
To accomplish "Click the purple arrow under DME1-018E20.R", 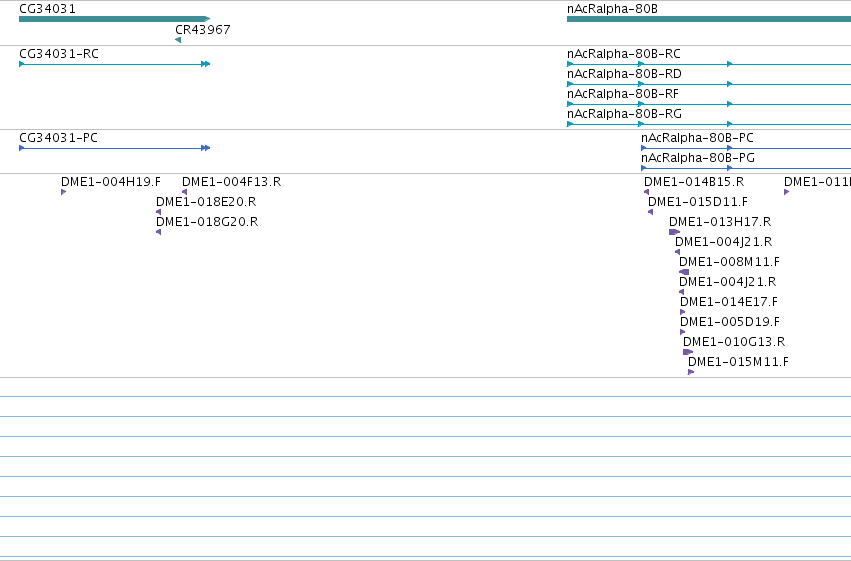I will (x=158, y=212).
